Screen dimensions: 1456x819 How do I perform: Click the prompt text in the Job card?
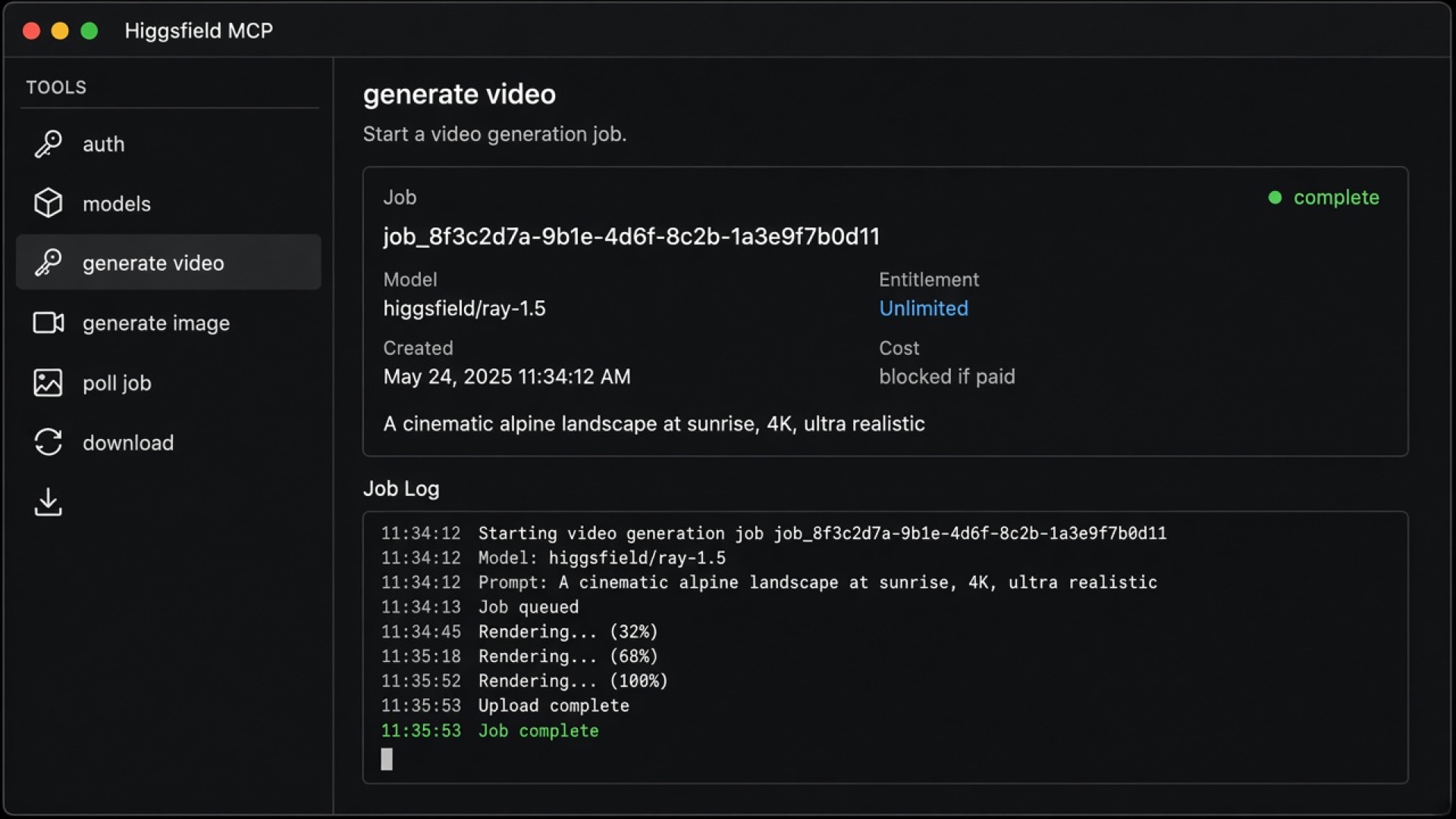tap(654, 423)
